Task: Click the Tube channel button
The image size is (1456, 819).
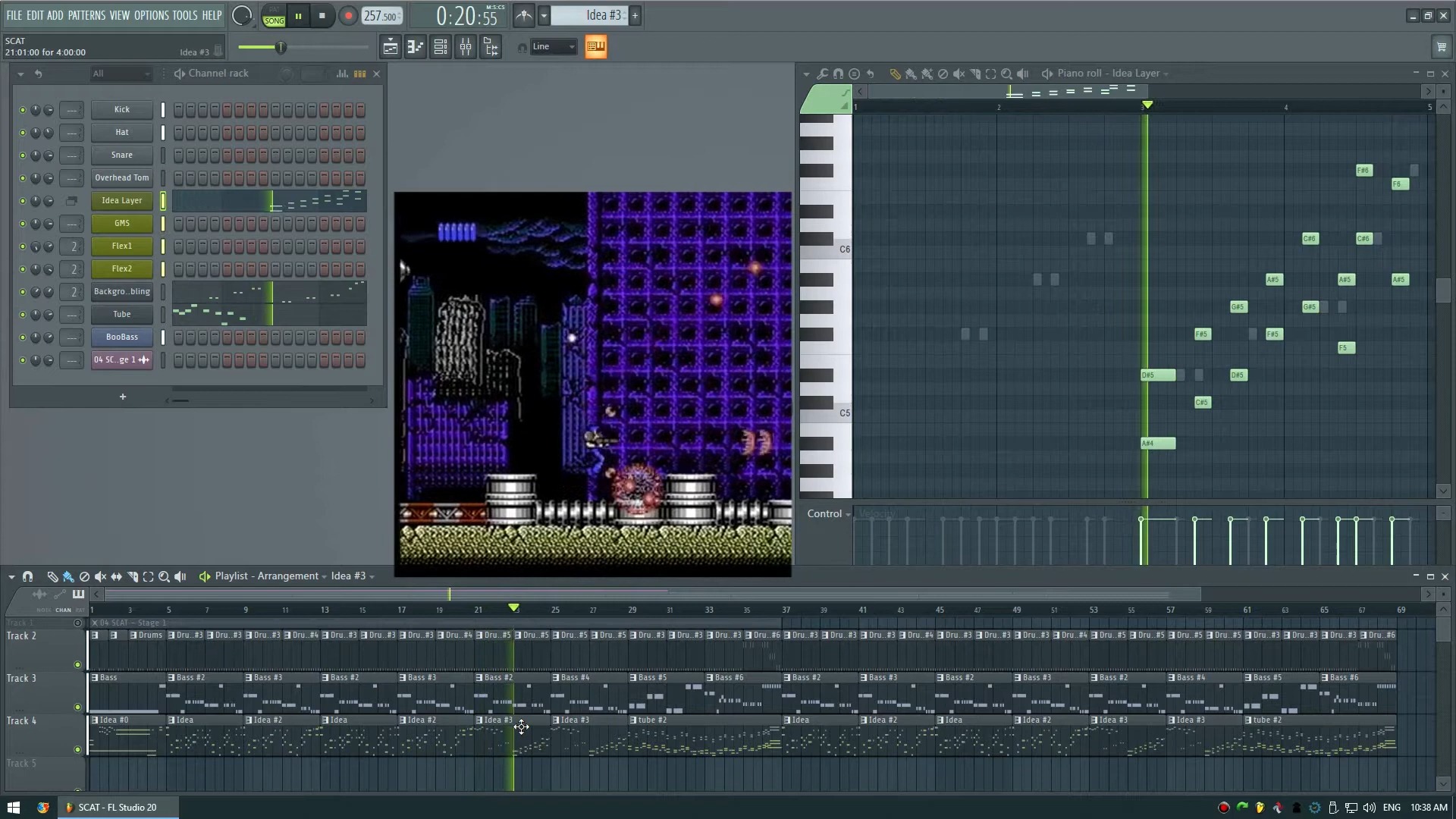Action: pos(121,315)
